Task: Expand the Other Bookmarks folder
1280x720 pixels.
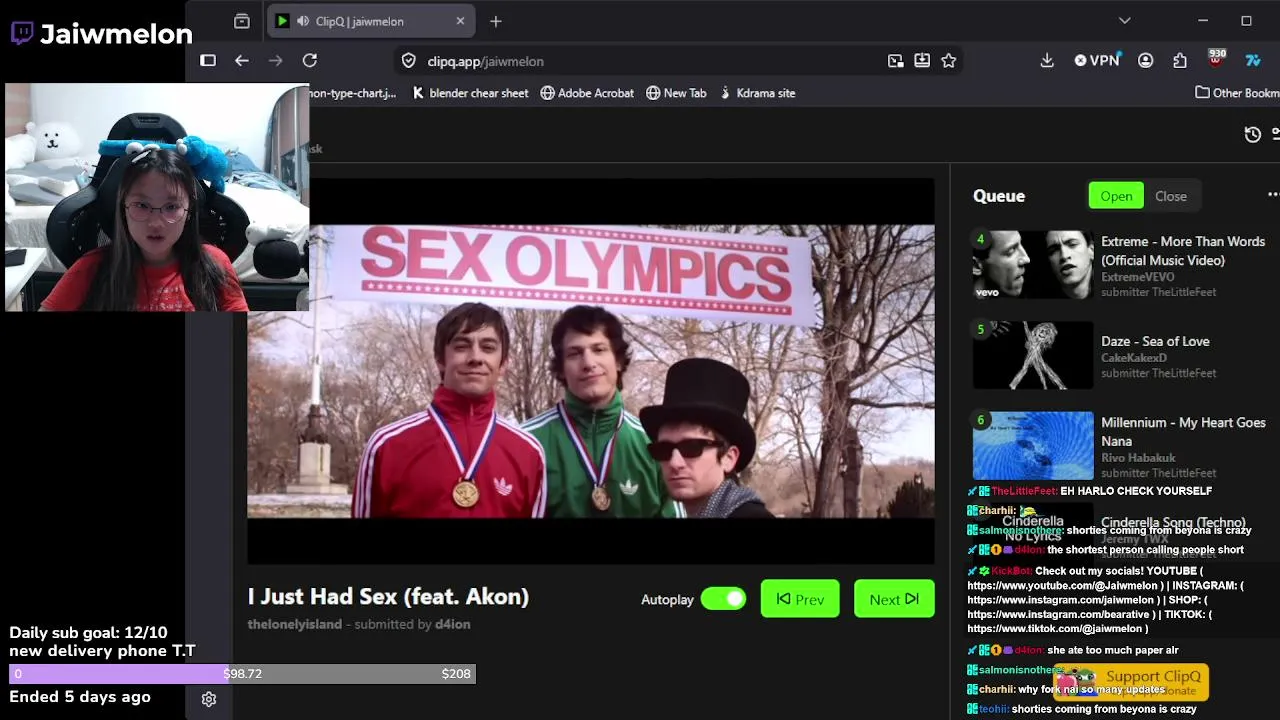Action: (1237, 93)
